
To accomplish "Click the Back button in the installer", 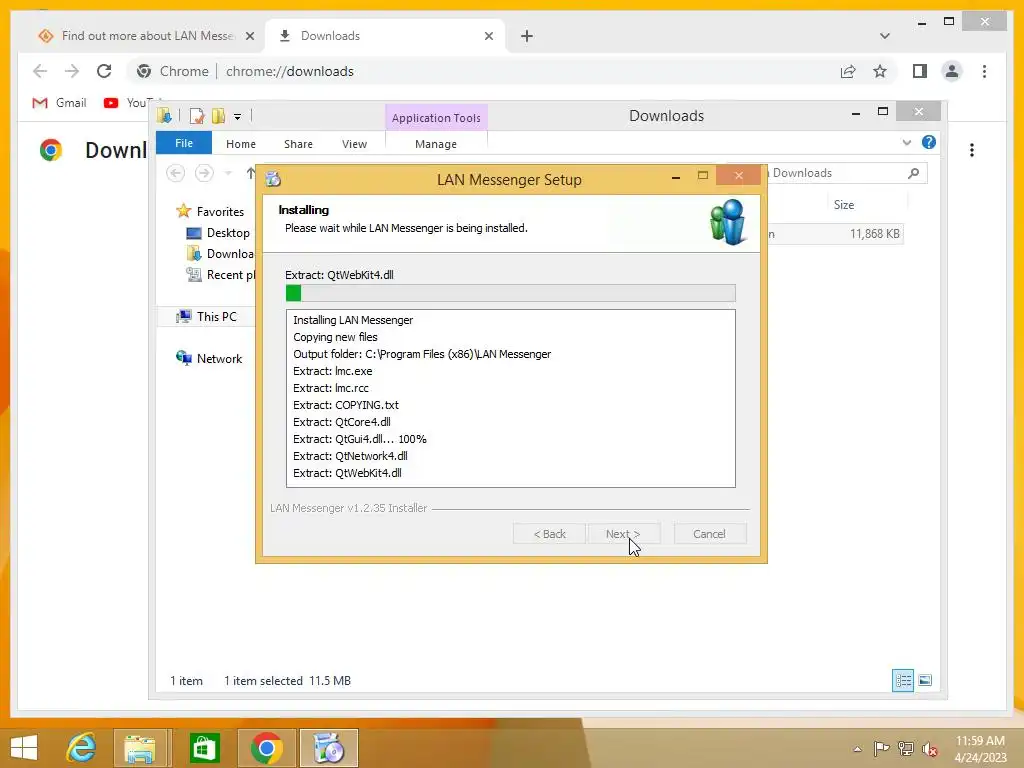I will click(x=549, y=534).
